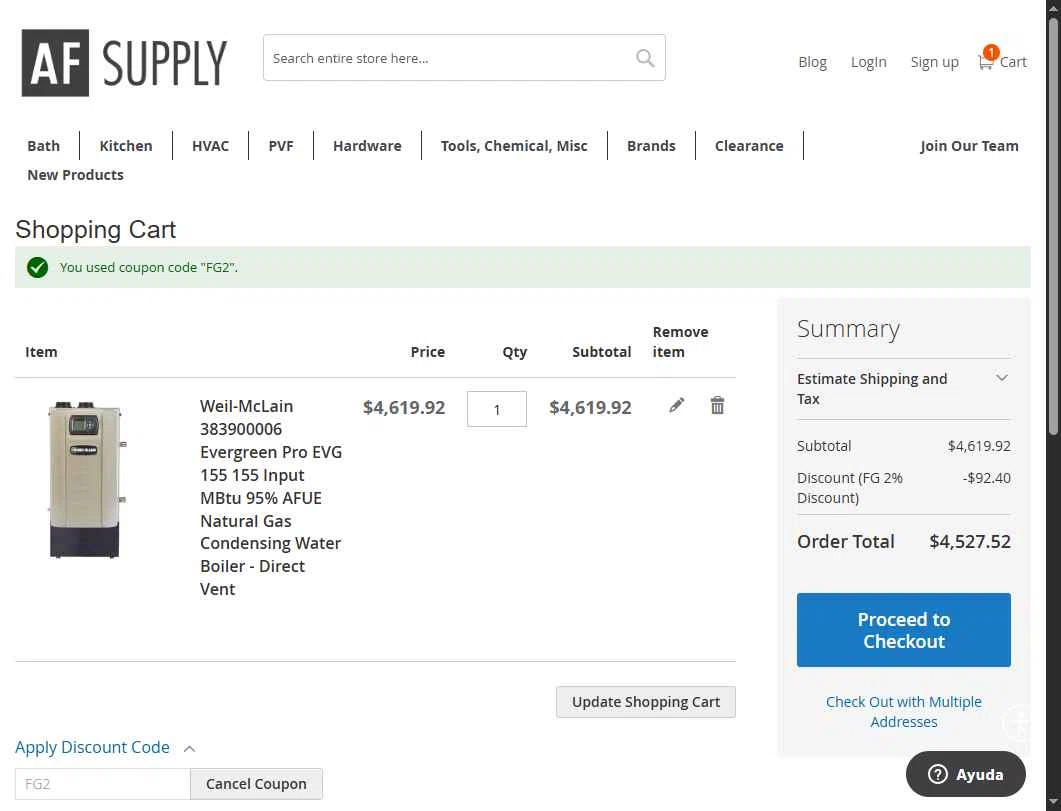Go to Join Our Team page
Viewport: 1061px width, 811px height.
(x=969, y=146)
